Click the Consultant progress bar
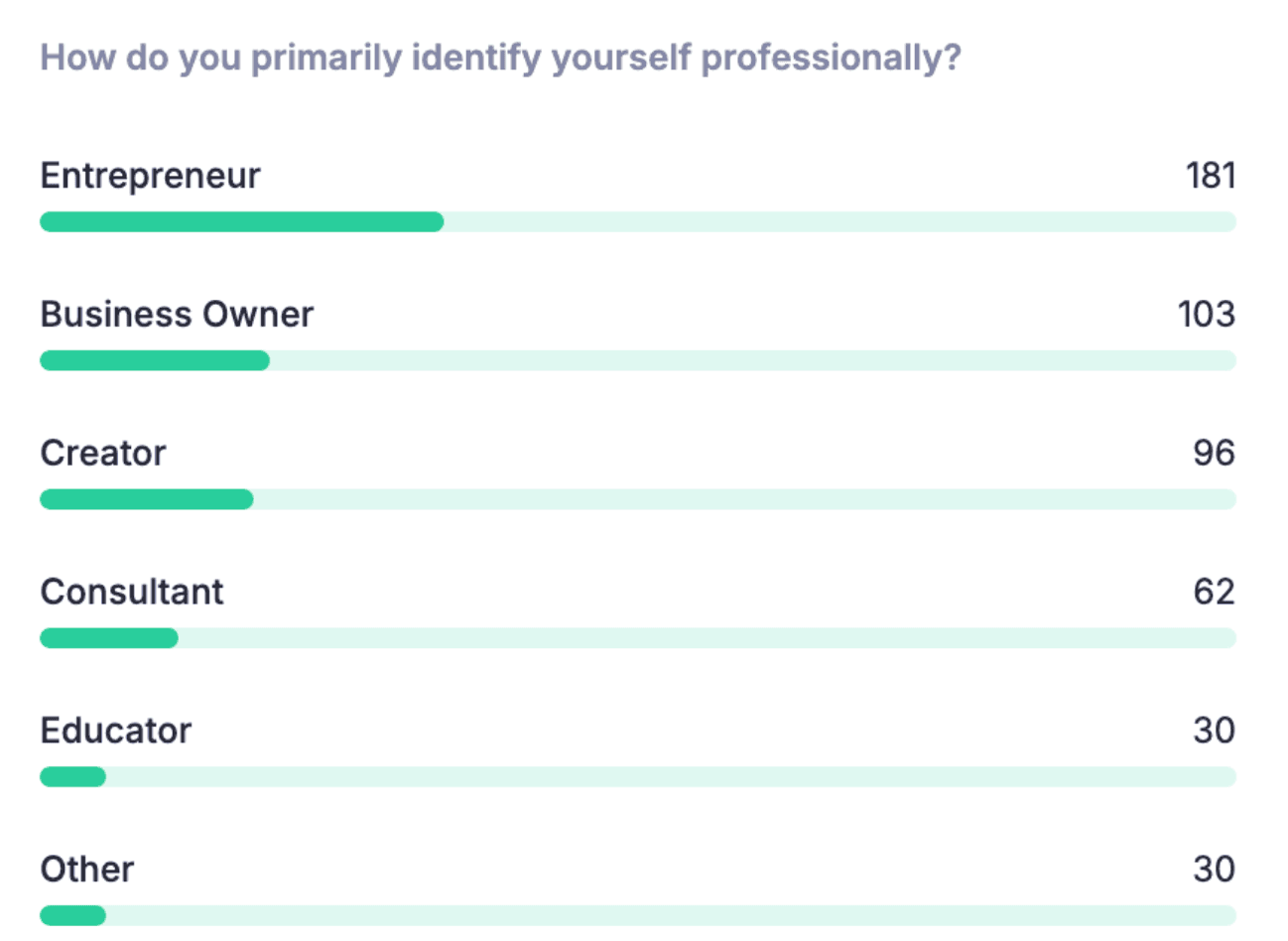The width and height of the screenshot is (1288, 941). coord(638,638)
